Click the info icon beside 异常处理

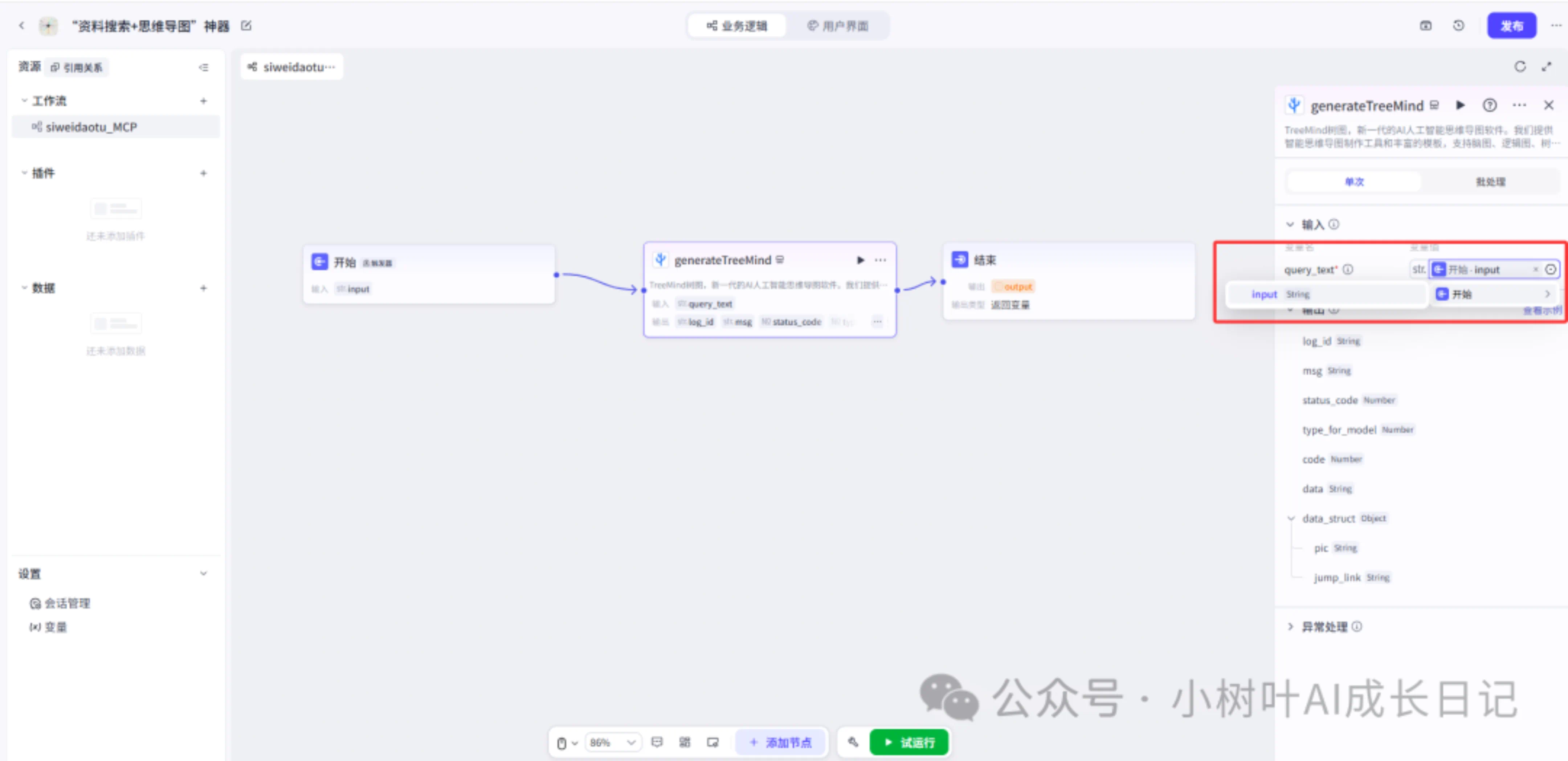point(1357,626)
